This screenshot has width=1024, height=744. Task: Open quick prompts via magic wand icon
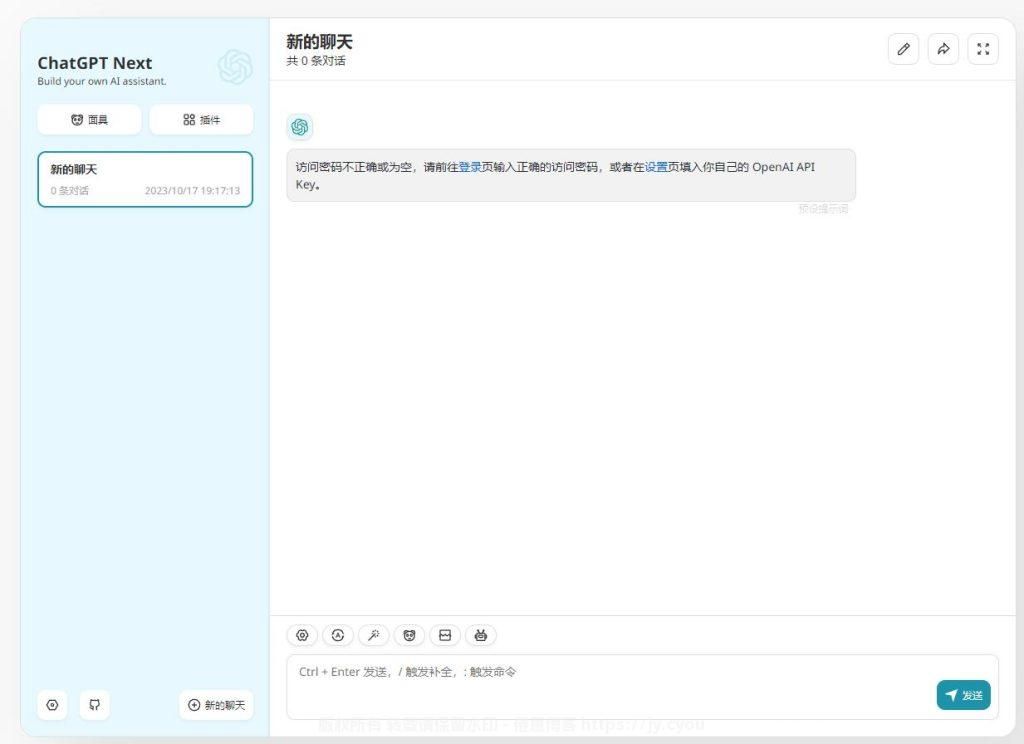click(x=373, y=635)
